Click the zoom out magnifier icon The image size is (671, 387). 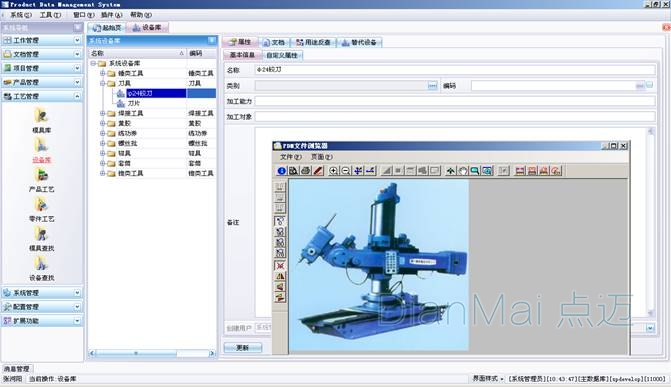pyautogui.click(x=346, y=171)
